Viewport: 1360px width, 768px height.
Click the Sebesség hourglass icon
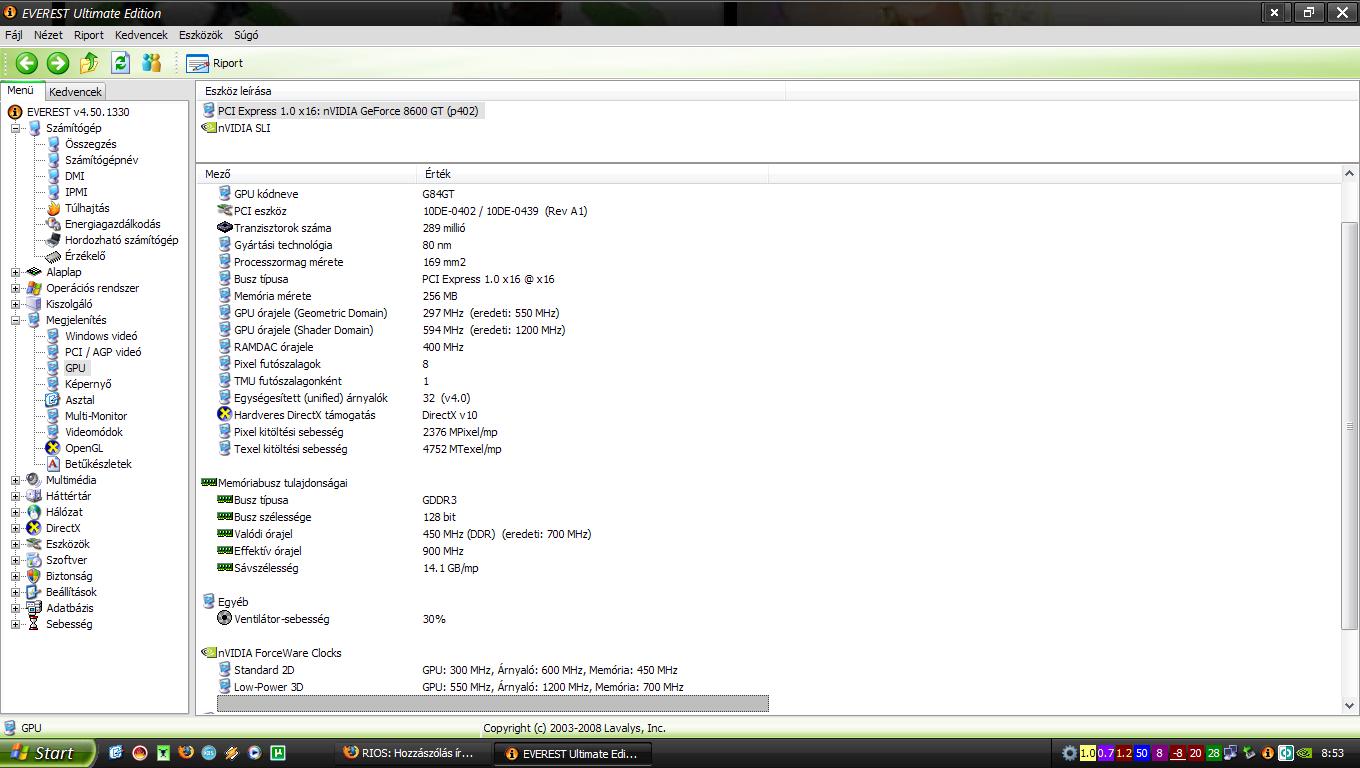pyautogui.click(x=34, y=624)
